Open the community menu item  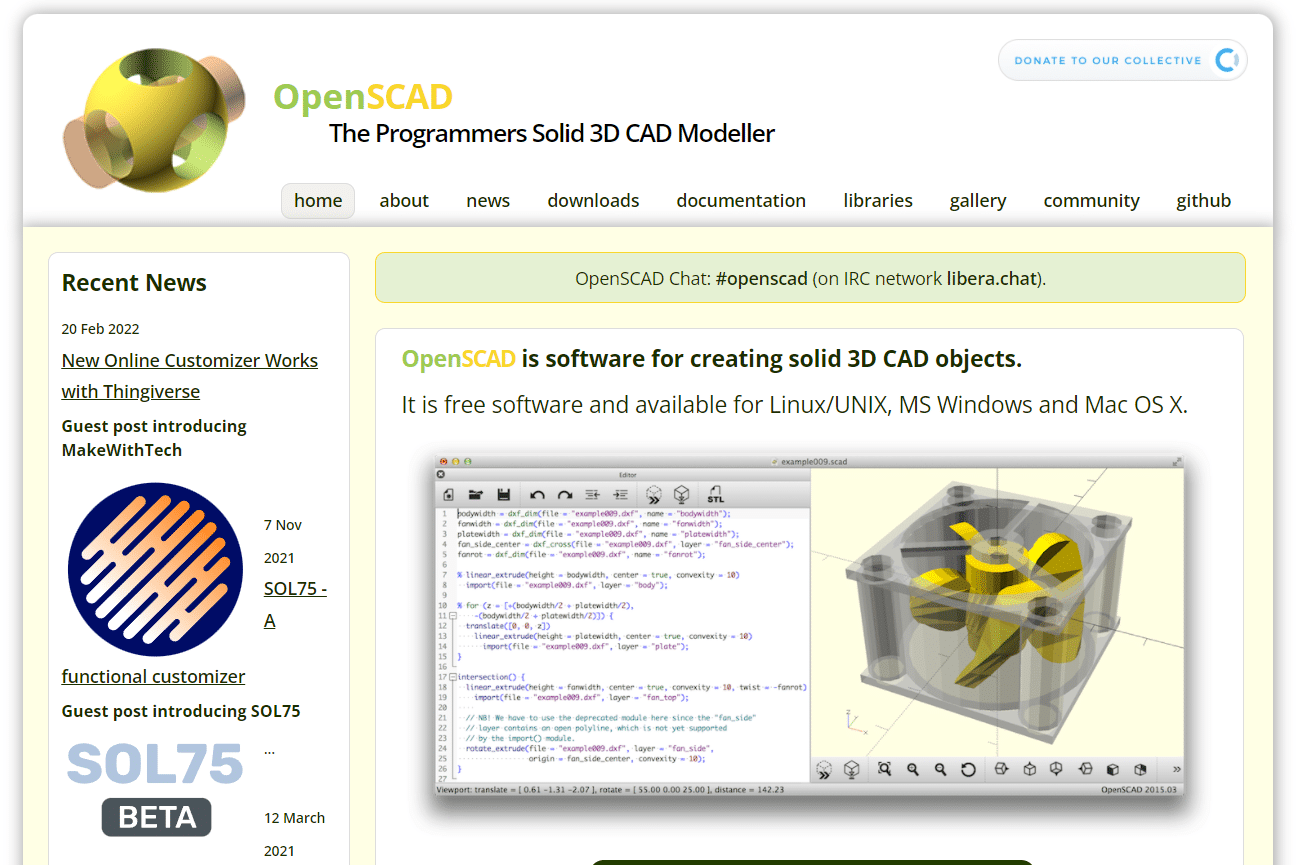pyautogui.click(x=1092, y=200)
